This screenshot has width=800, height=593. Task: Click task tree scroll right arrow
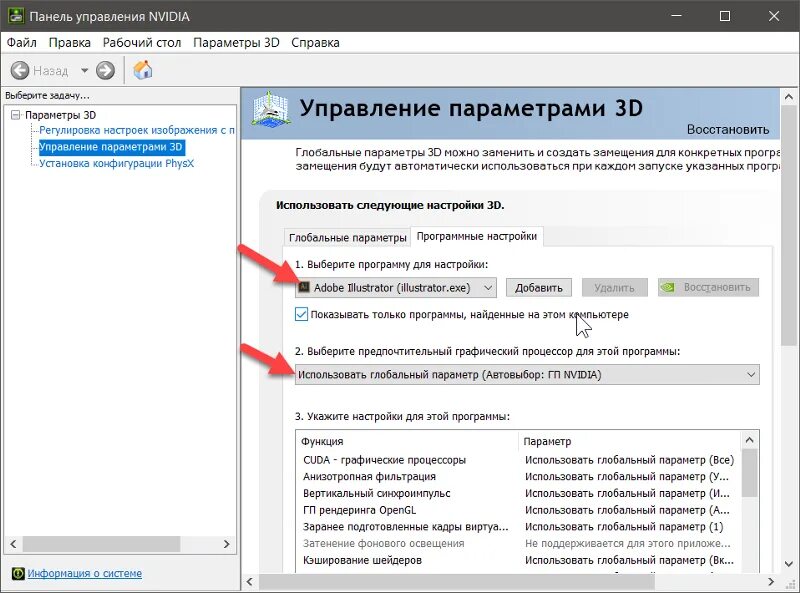[226, 544]
